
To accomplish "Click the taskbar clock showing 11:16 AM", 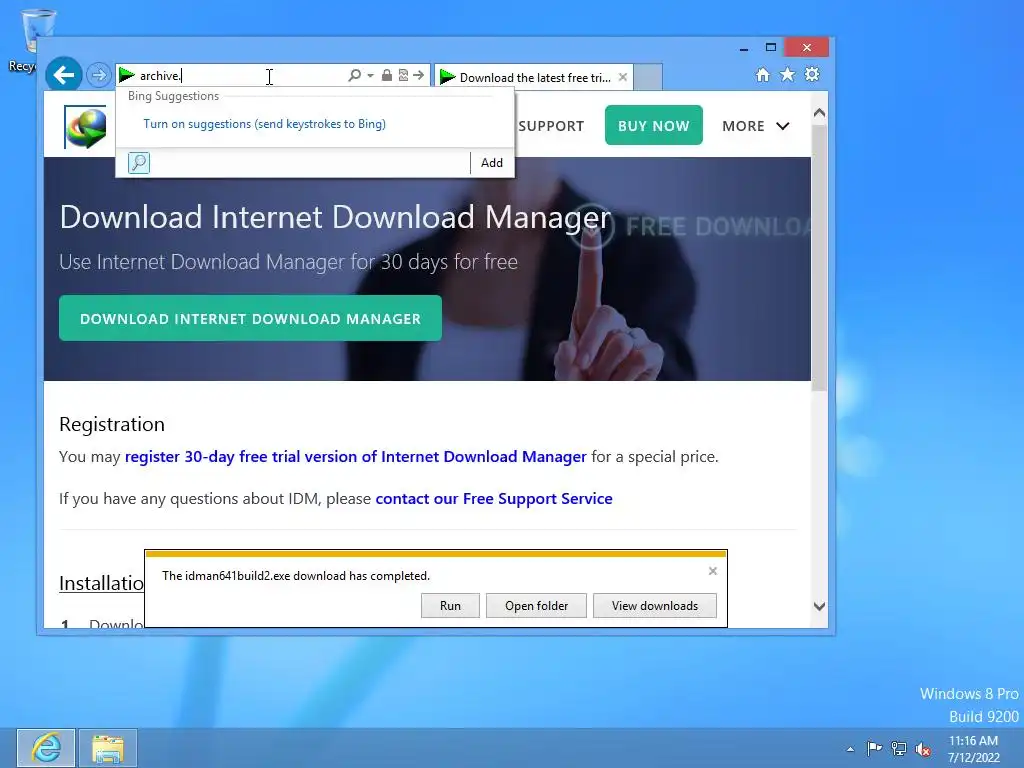I will [x=973, y=749].
